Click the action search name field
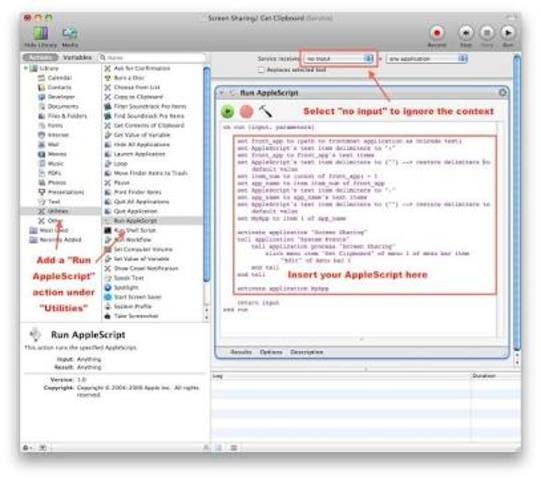Image resolution: width=541 pixels, height=480 pixels. 153,58
